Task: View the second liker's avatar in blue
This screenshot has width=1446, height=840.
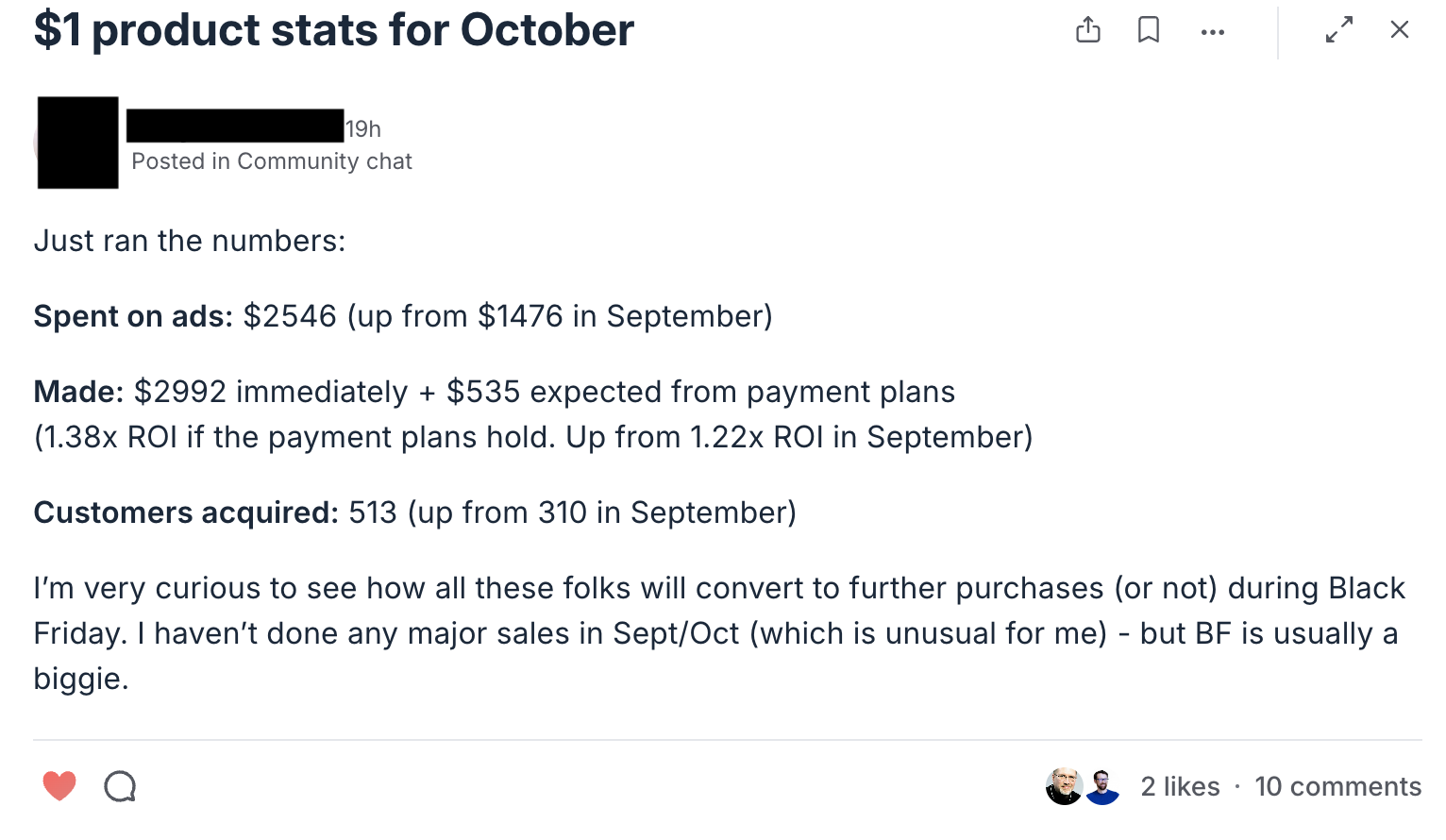Action: 1101,786
